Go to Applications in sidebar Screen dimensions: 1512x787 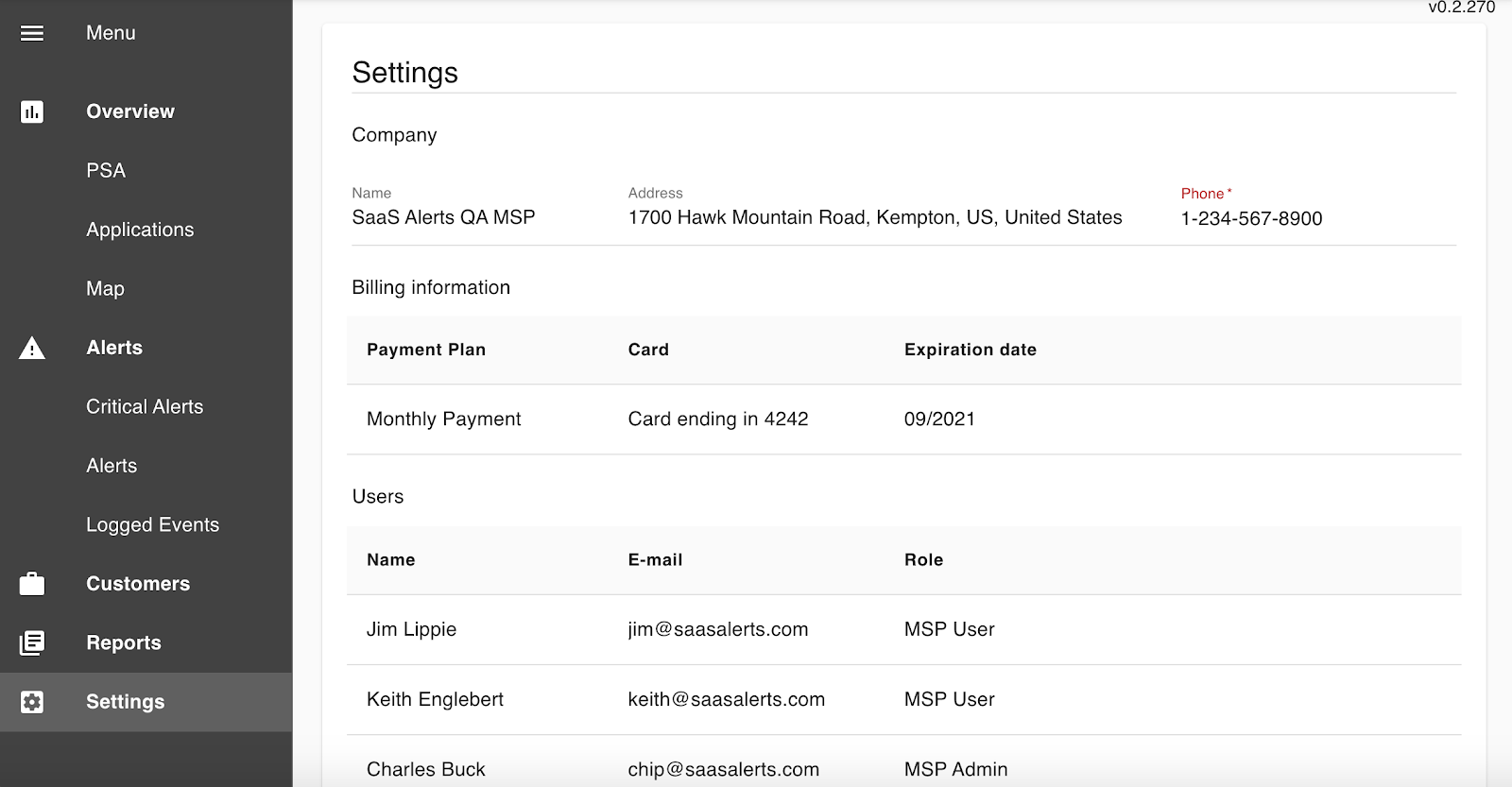pos(140,230)
